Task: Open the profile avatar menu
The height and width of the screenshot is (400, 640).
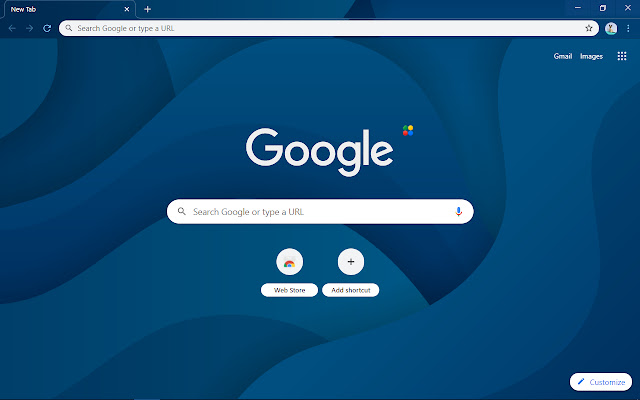Action: tap(611, 28)
